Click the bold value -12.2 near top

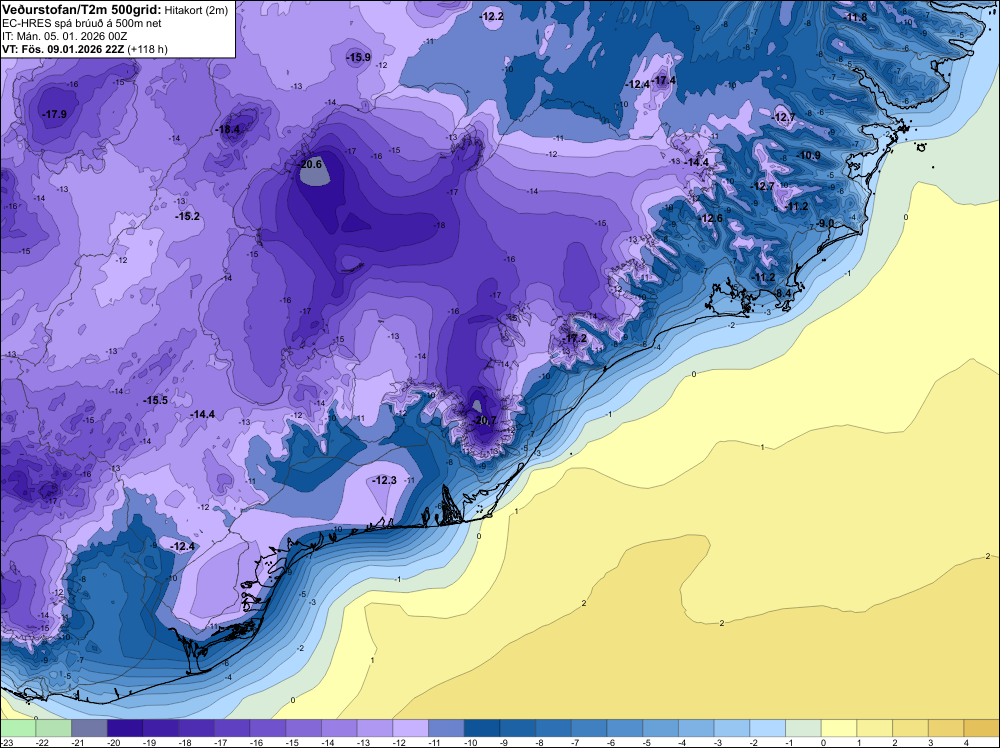[492, 17]
